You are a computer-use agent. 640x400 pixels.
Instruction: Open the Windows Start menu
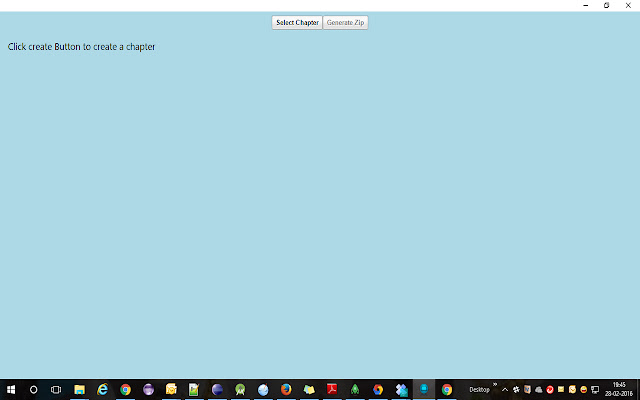(11, 389)
